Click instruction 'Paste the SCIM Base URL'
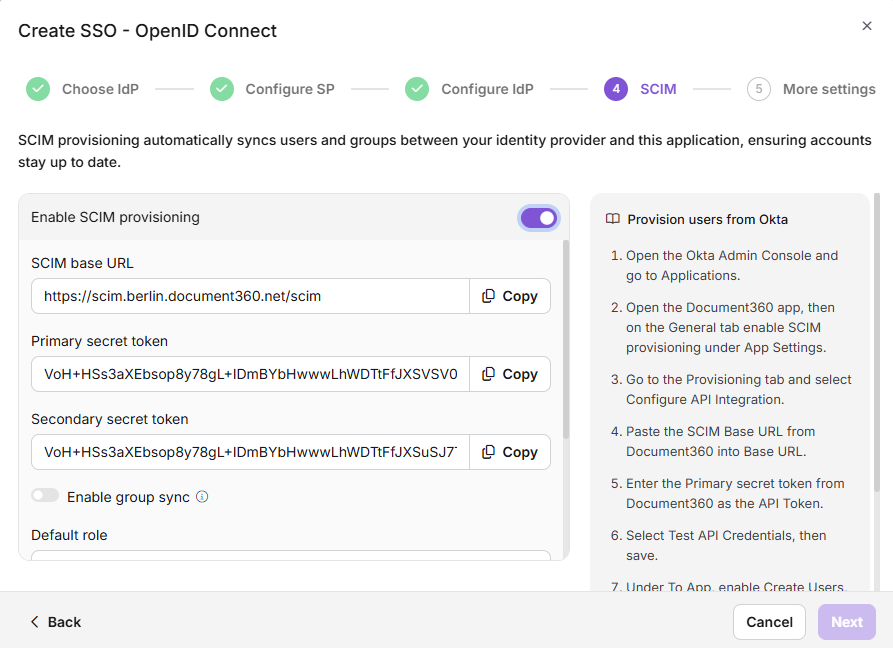The width and height of the screenshot is (893, 648). click(x=720, y=441)
